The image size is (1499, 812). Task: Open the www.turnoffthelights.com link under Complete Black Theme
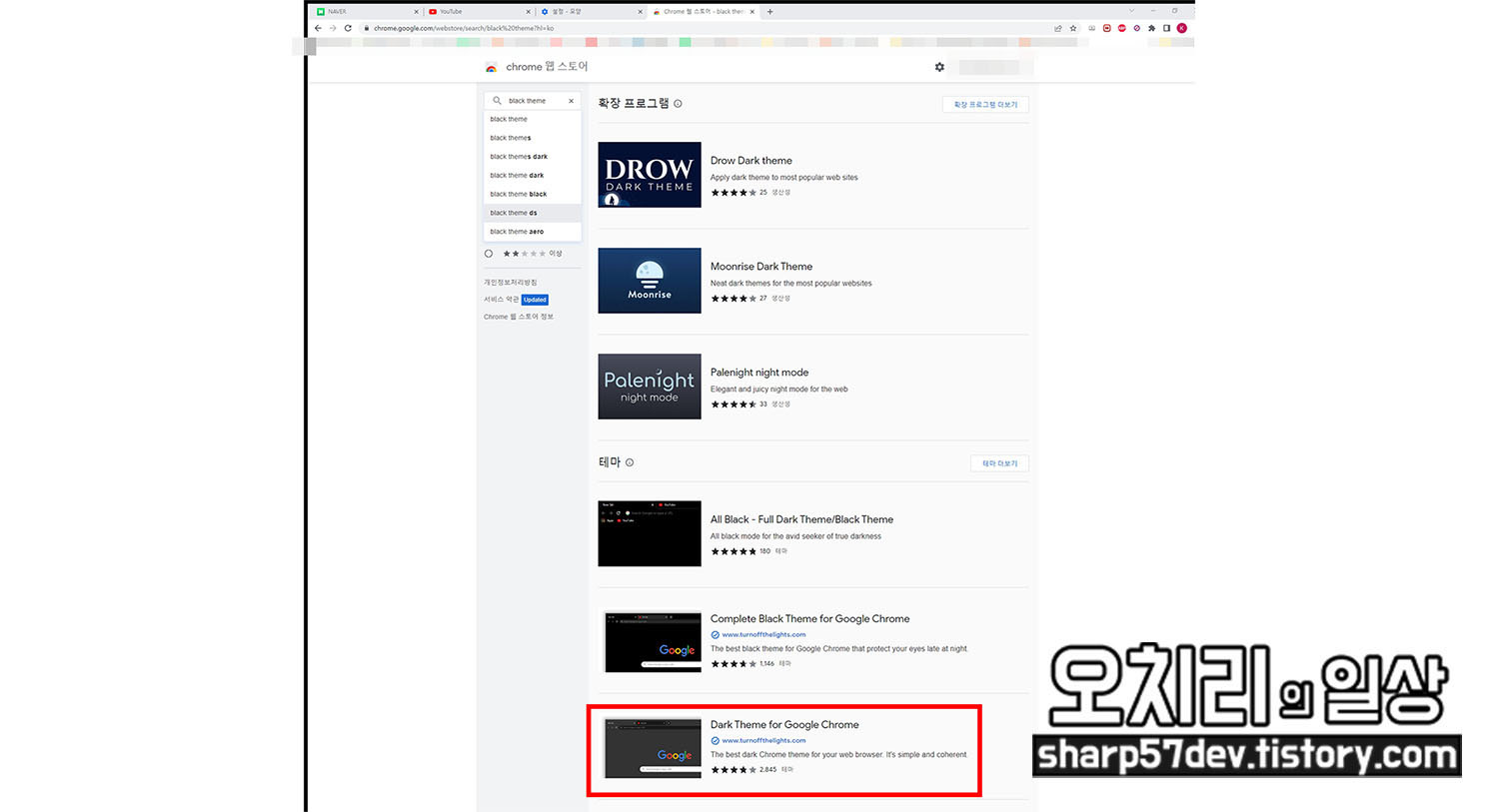(763, 634)
